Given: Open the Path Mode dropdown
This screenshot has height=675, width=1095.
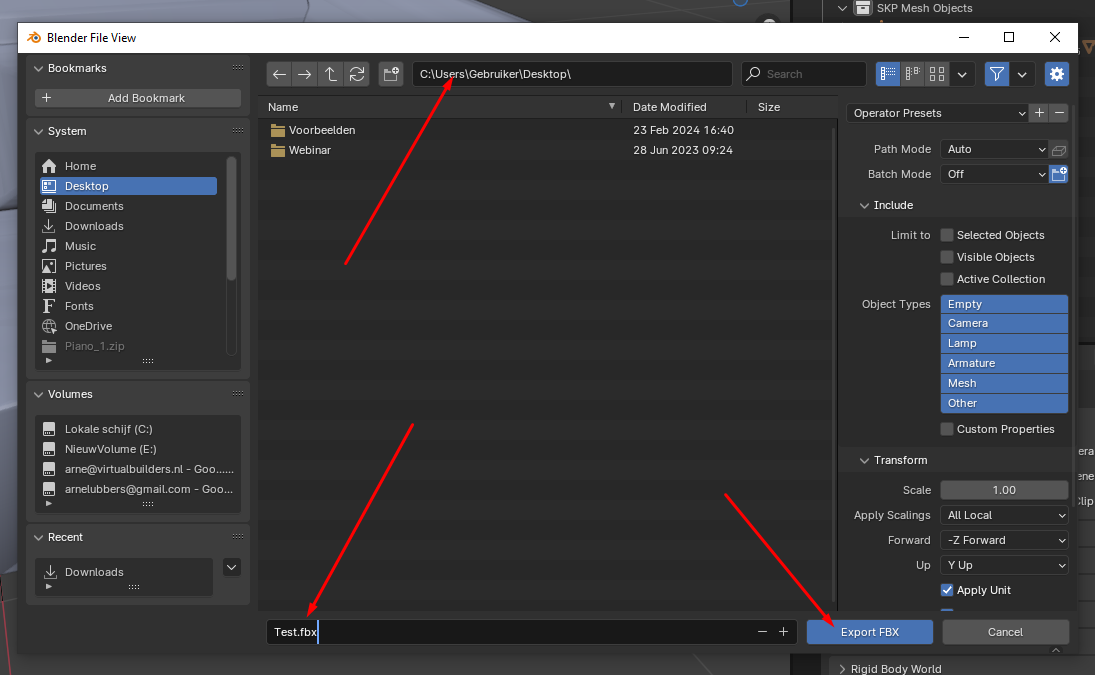Looking at the screenshot, I should [x=994, y=149].
